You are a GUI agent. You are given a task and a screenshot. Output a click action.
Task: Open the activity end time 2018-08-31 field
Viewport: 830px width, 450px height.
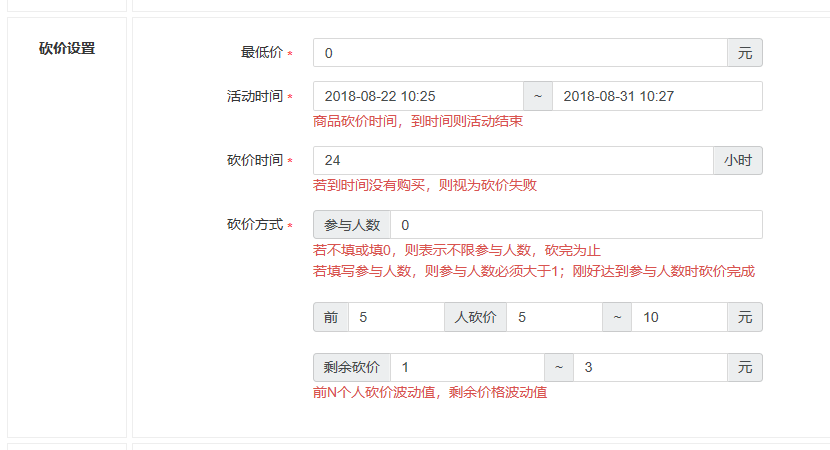657,96
